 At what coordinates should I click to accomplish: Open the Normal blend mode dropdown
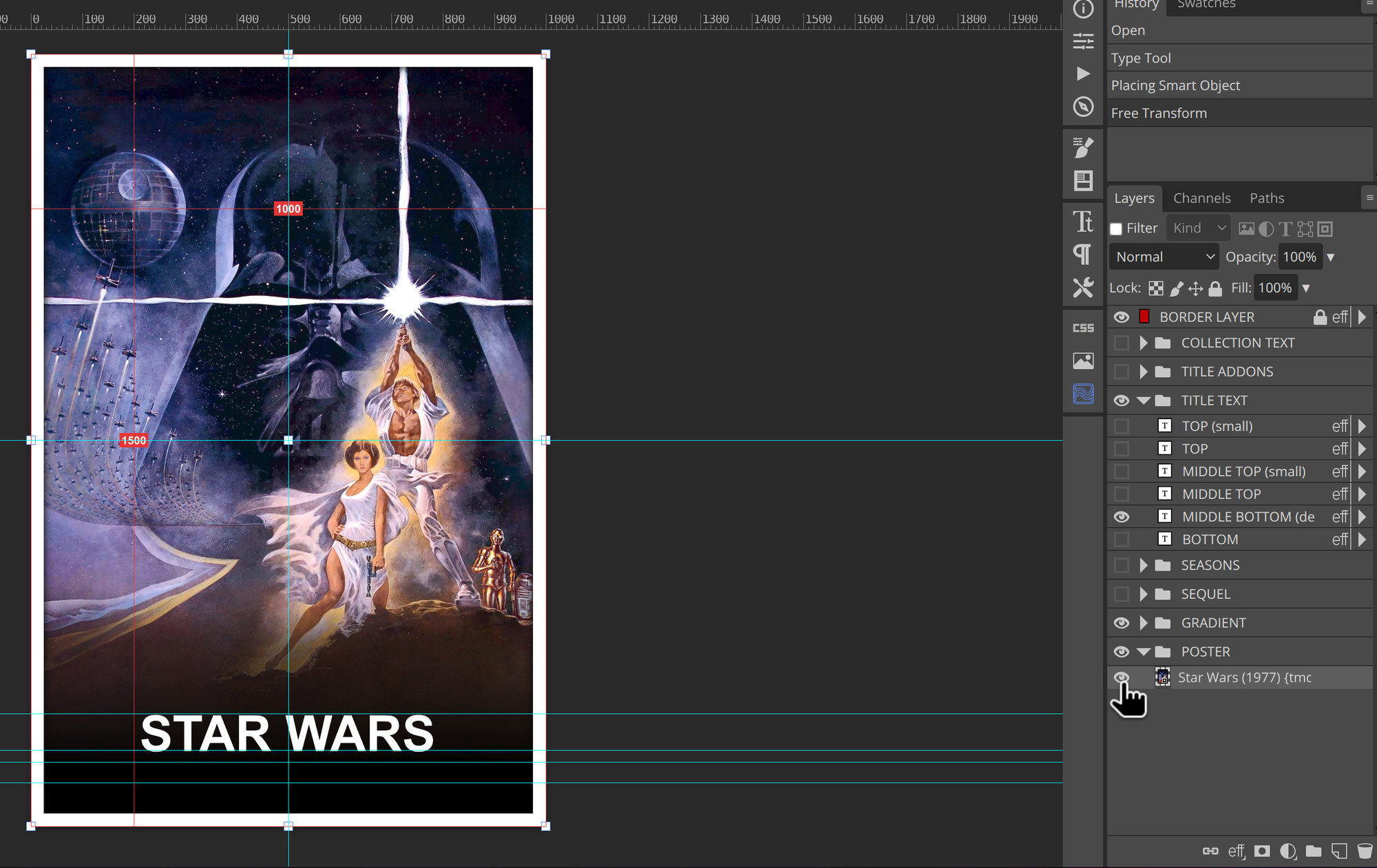(x=1164, y=257)
